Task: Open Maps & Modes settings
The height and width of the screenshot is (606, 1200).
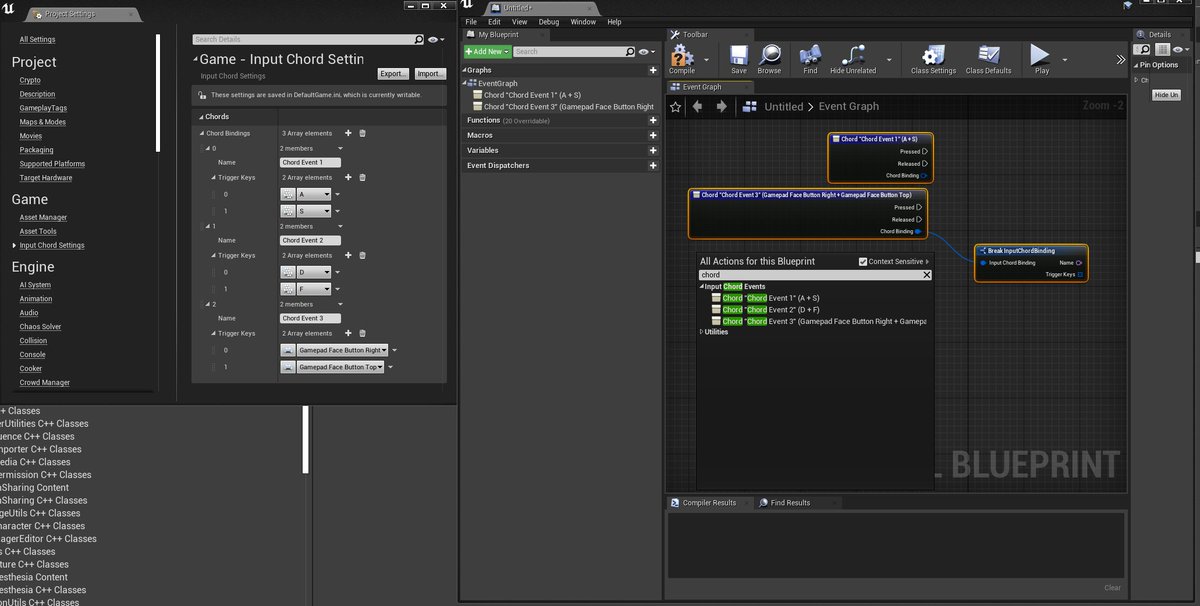Action: pyautogui.click(x=43, y=122)
